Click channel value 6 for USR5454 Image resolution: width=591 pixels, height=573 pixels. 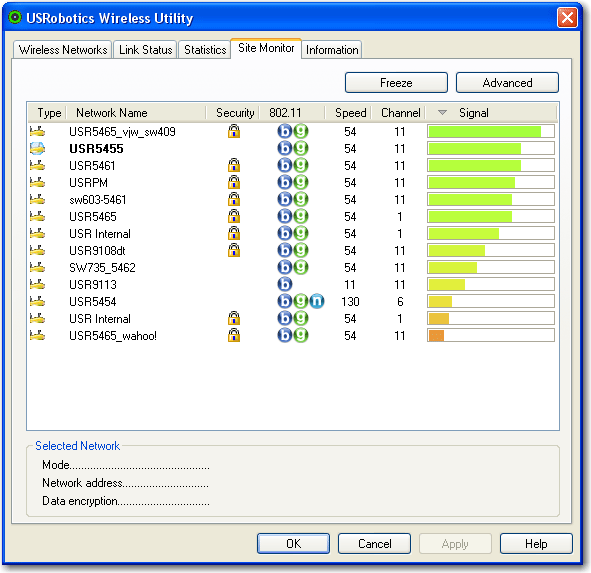(x=400, y=301)
